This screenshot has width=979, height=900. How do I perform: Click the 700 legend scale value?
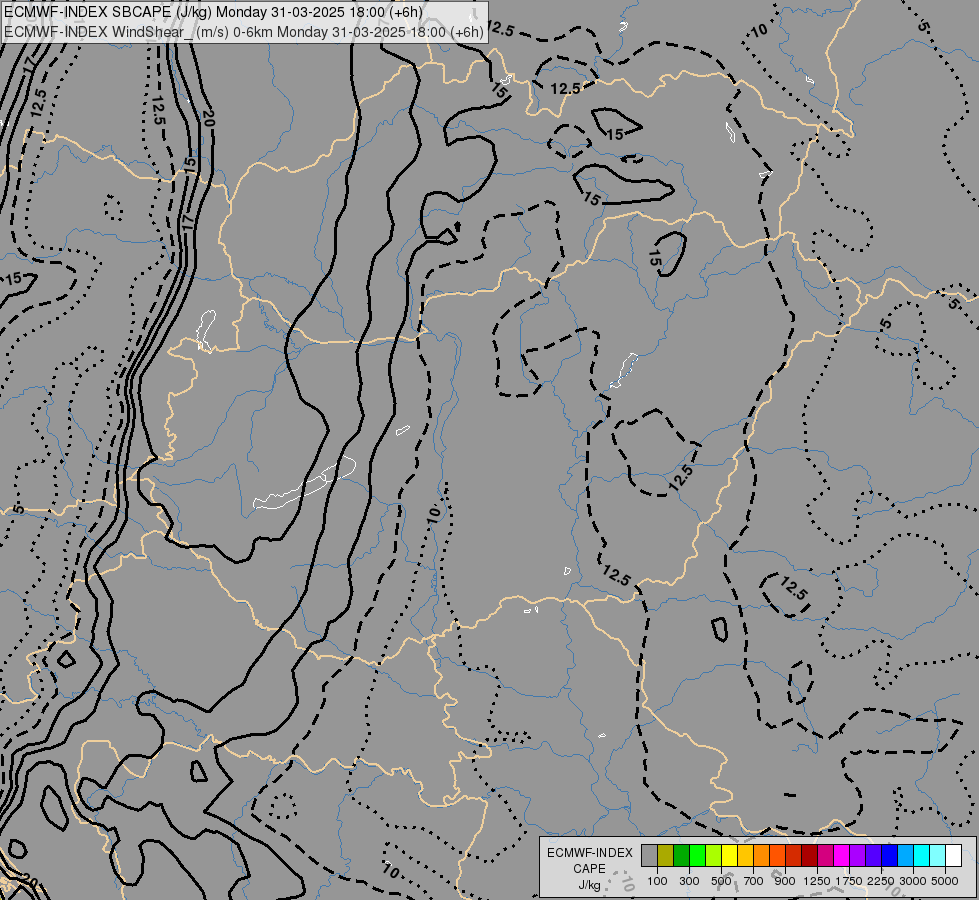pyautogui.click(x=754, y=881)
